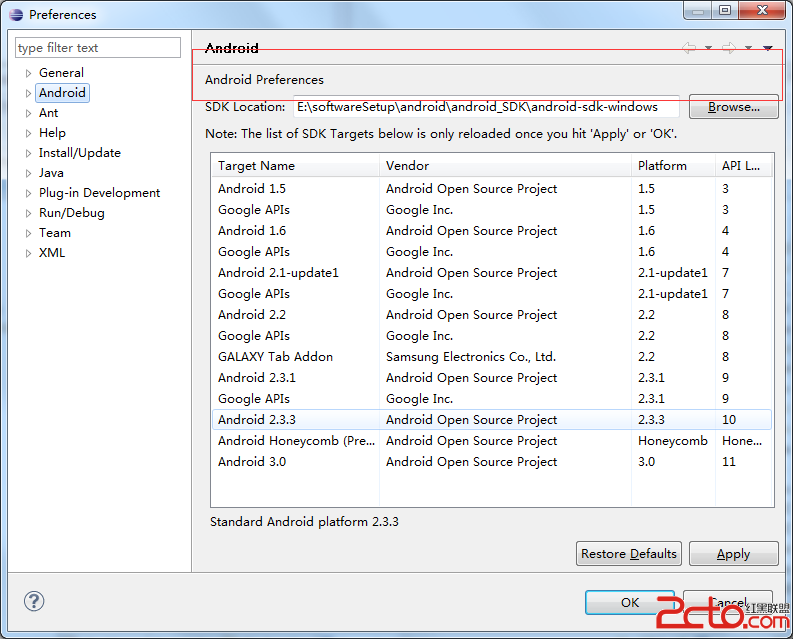Click the back navigation arrow icon

(x=689, y=48)
